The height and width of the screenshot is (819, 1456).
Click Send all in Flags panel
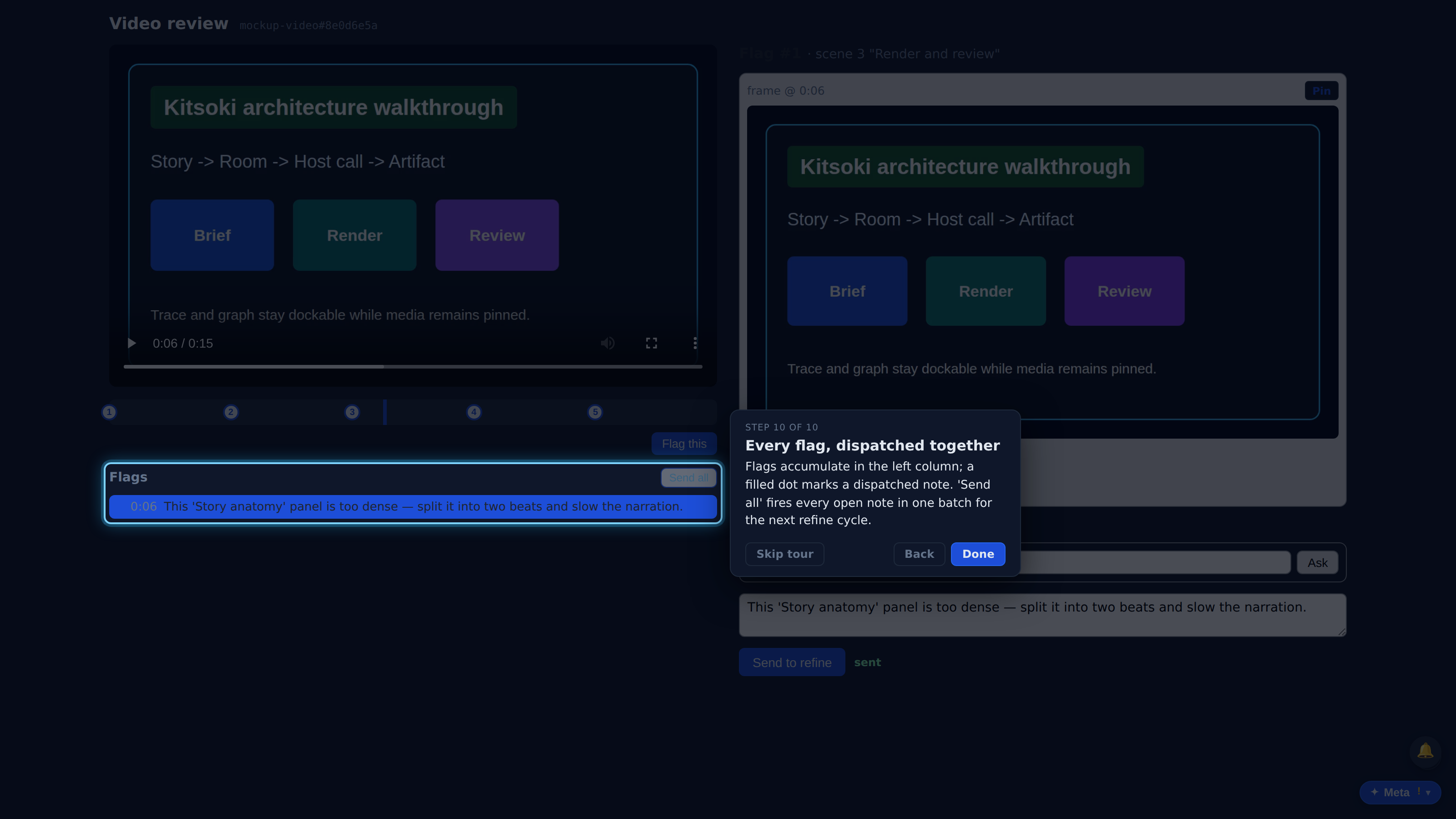point(688,478)
